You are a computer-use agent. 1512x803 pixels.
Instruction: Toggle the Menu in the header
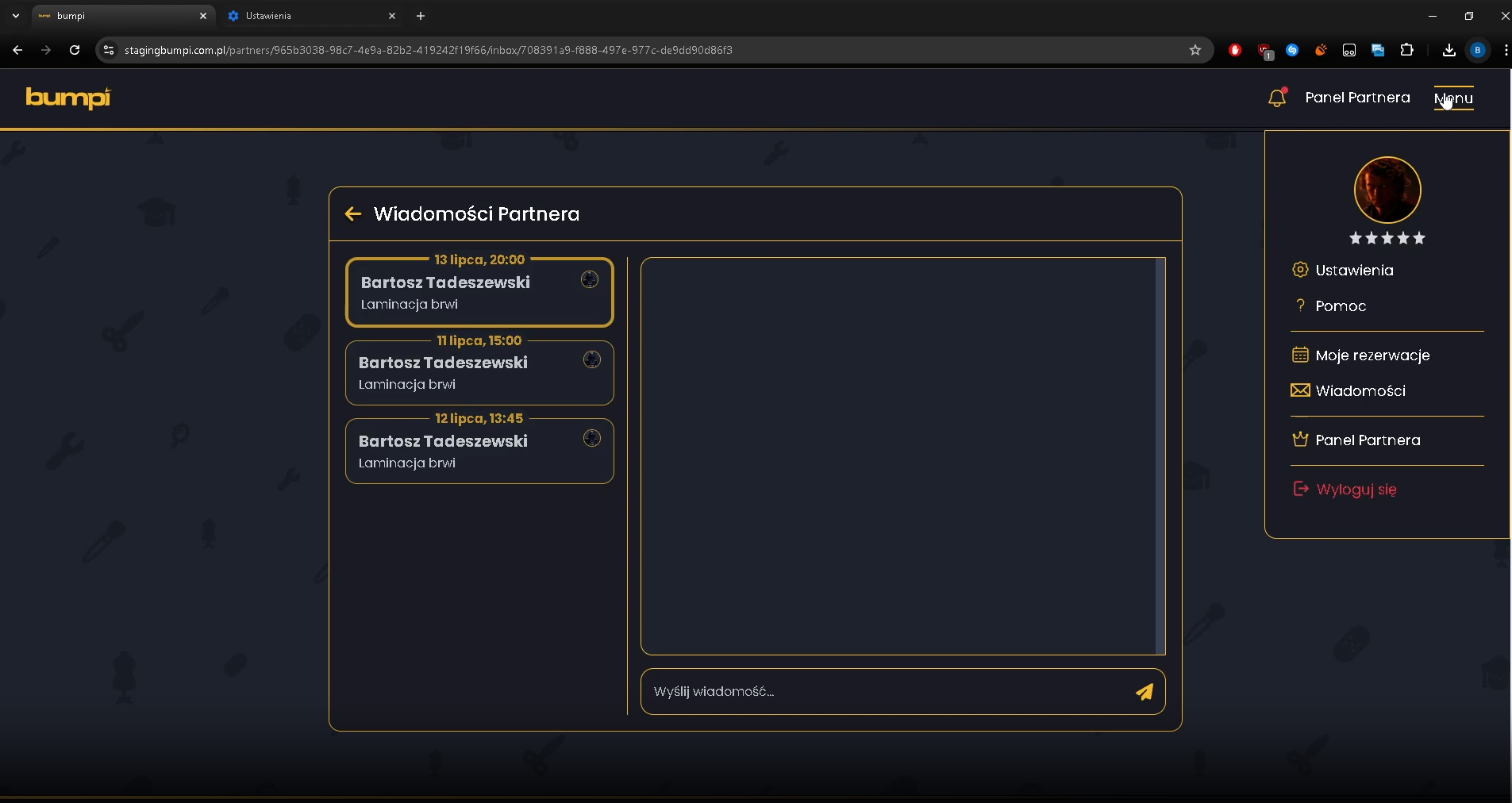point(1453,98)
